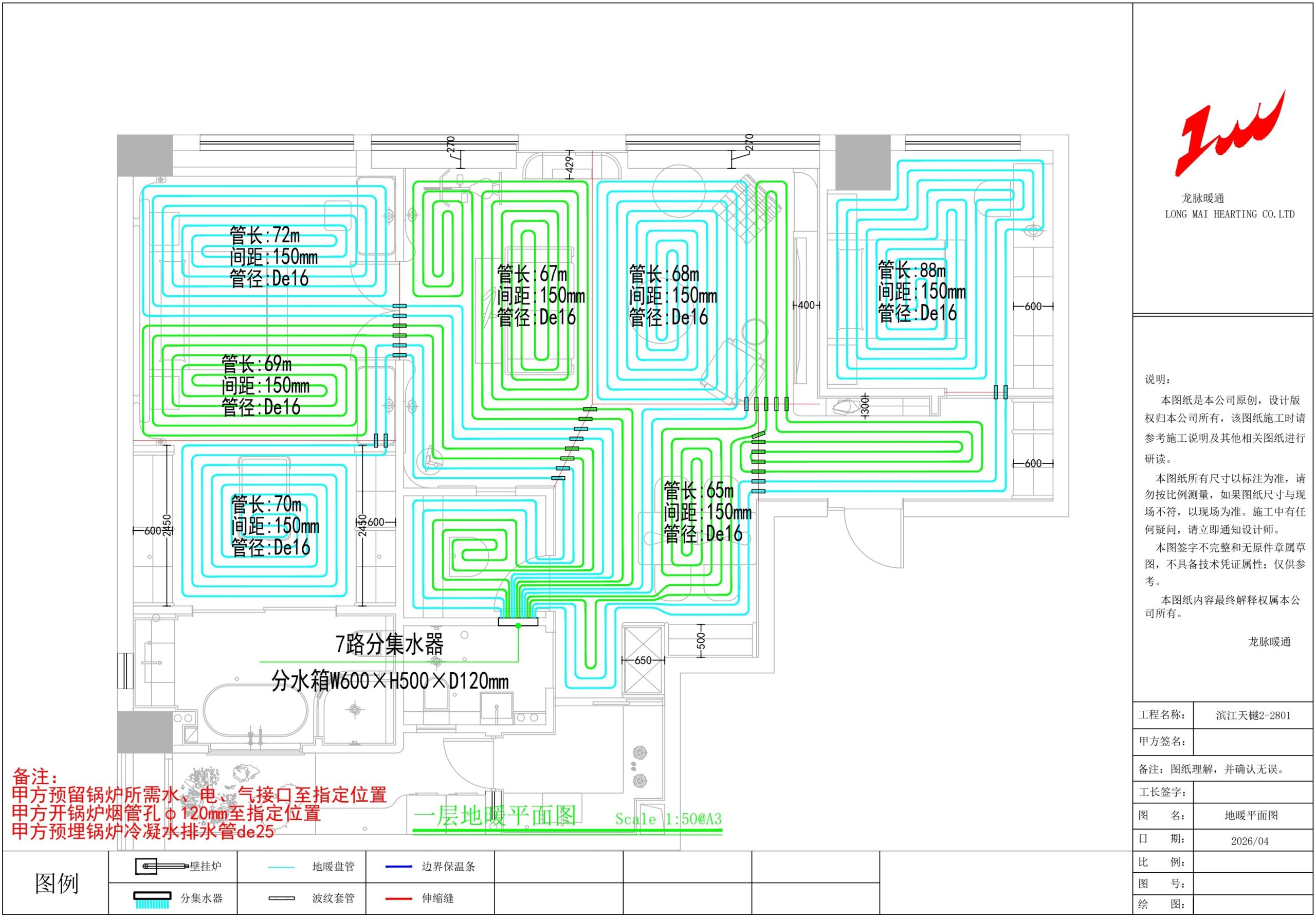Click the cyan floor heating pipe legend line
The width and height of the screenshot is (1316, 917).
coord(281,868)
